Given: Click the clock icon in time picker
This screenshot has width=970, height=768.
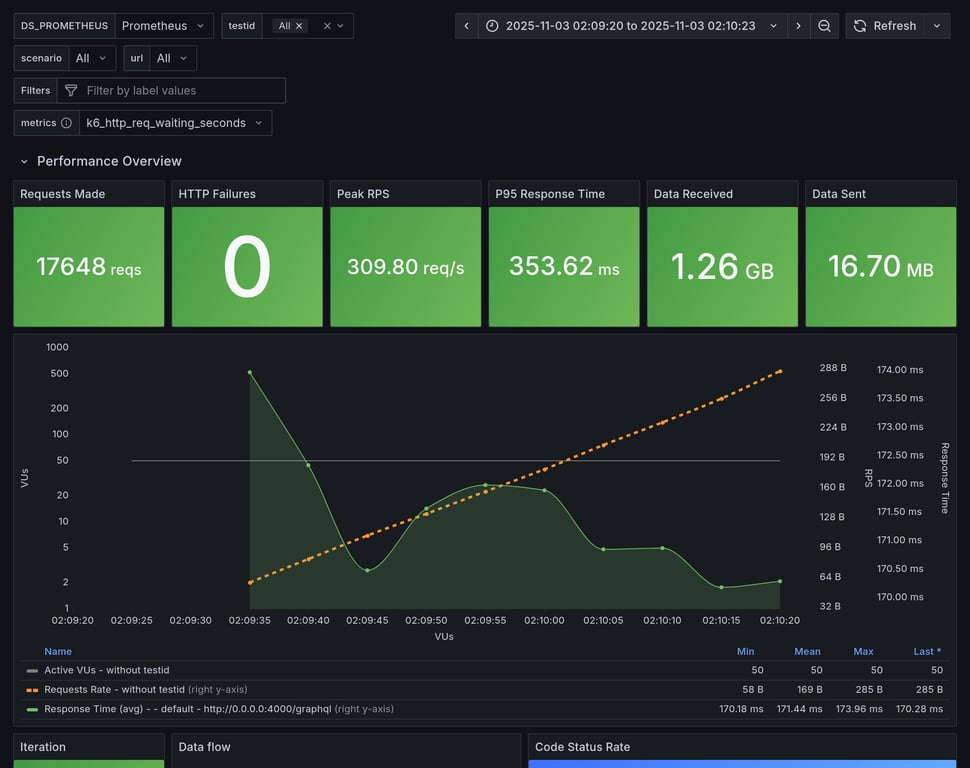Looking at the screenshot, I should coord(492,26).
